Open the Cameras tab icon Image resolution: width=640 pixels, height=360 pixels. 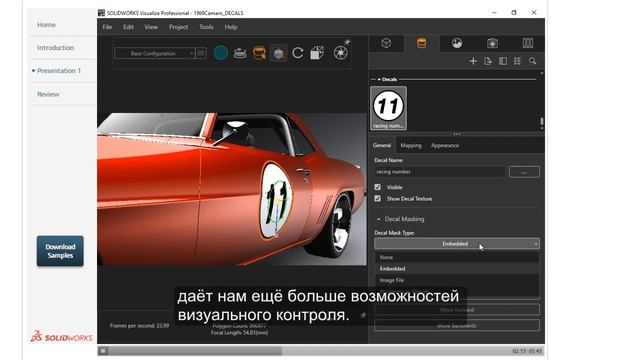[x=492, y=43]
